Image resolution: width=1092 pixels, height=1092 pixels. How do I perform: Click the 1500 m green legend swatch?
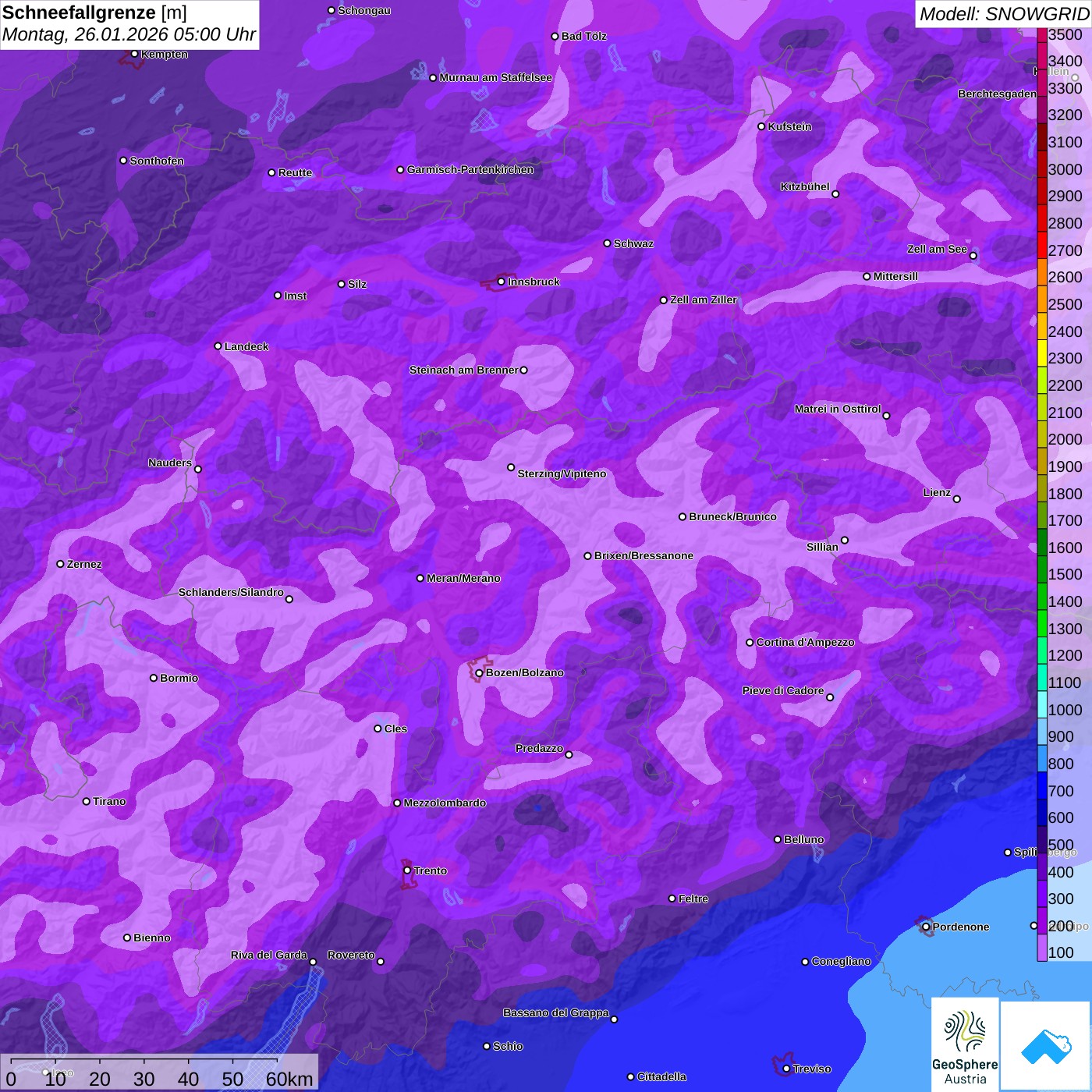(1041, 569)
